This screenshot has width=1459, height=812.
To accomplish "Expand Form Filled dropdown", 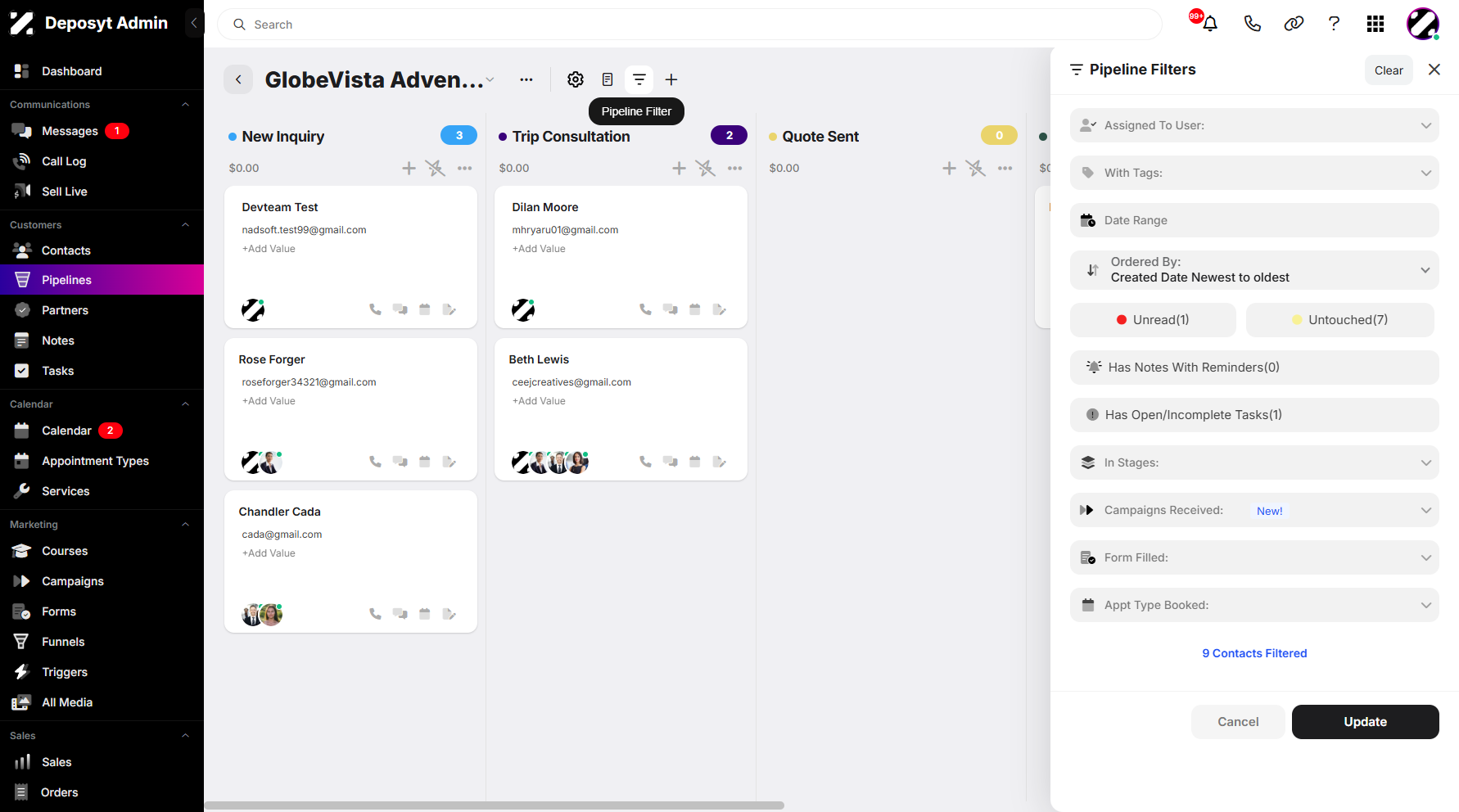I will click(x=1254, y=557).
